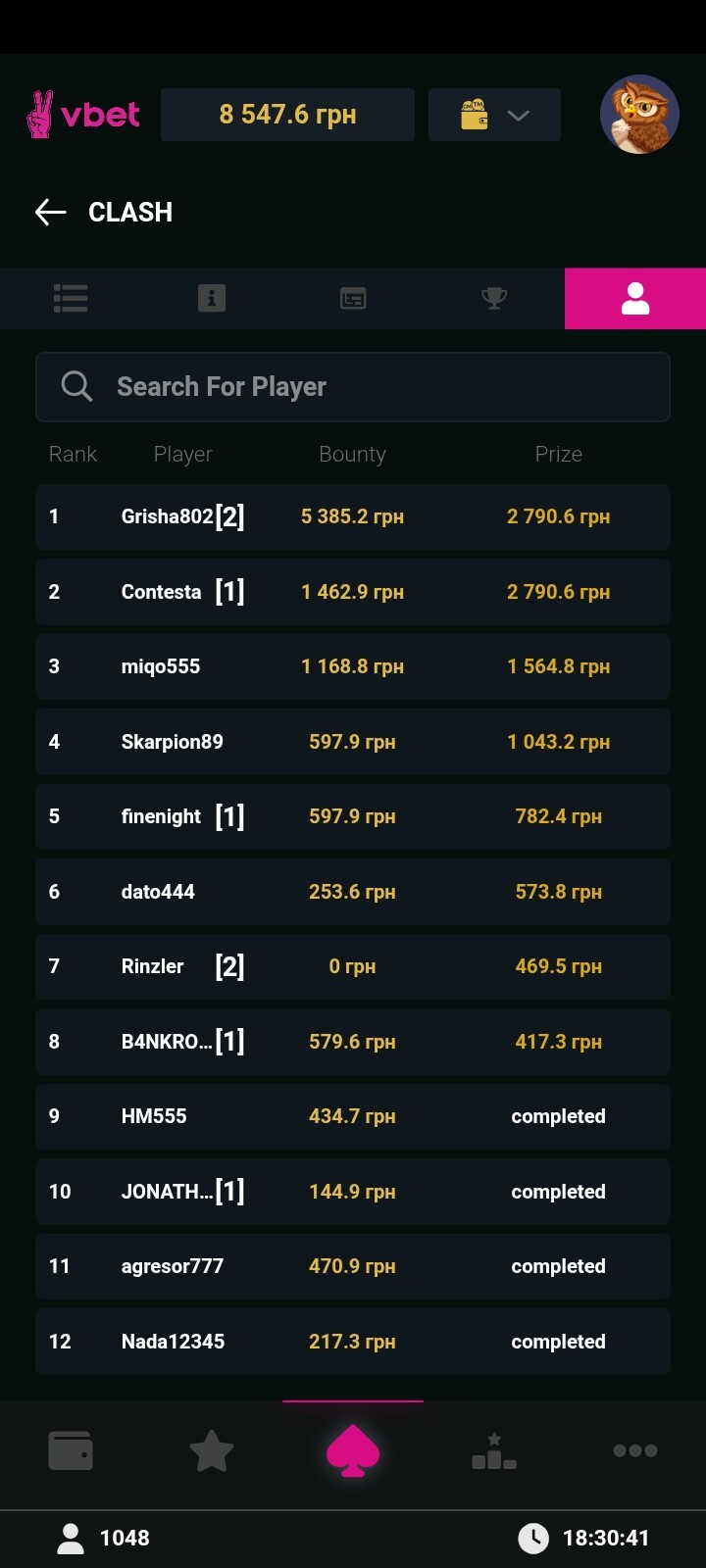Viewport: 706px width, 1568px height.
Task: Open the tournament info tab
Action: 212,298
